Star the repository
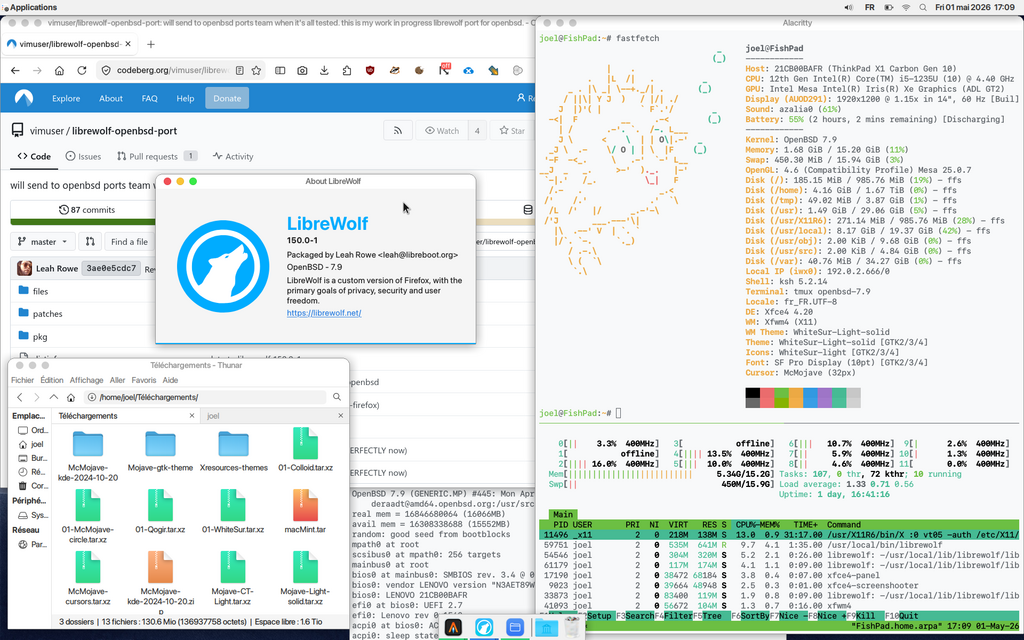 [512, 131]
